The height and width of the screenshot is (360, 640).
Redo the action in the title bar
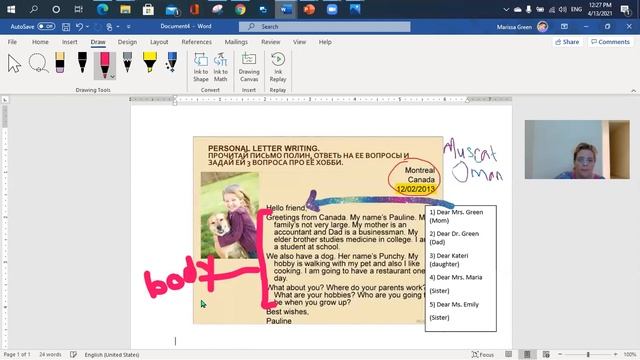[98, 27]
